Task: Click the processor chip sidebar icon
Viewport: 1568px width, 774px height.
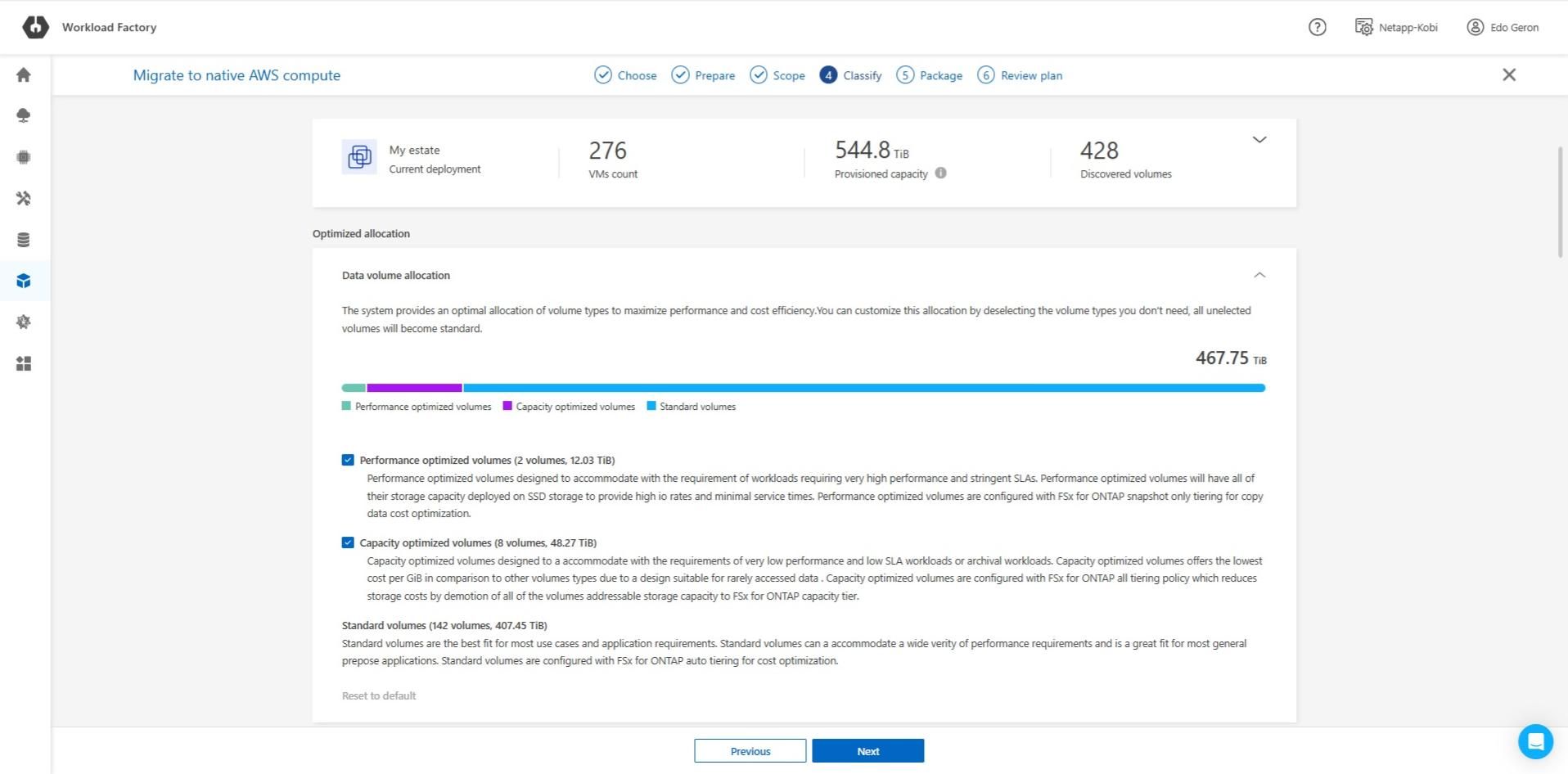Action: tap(24, 157)
